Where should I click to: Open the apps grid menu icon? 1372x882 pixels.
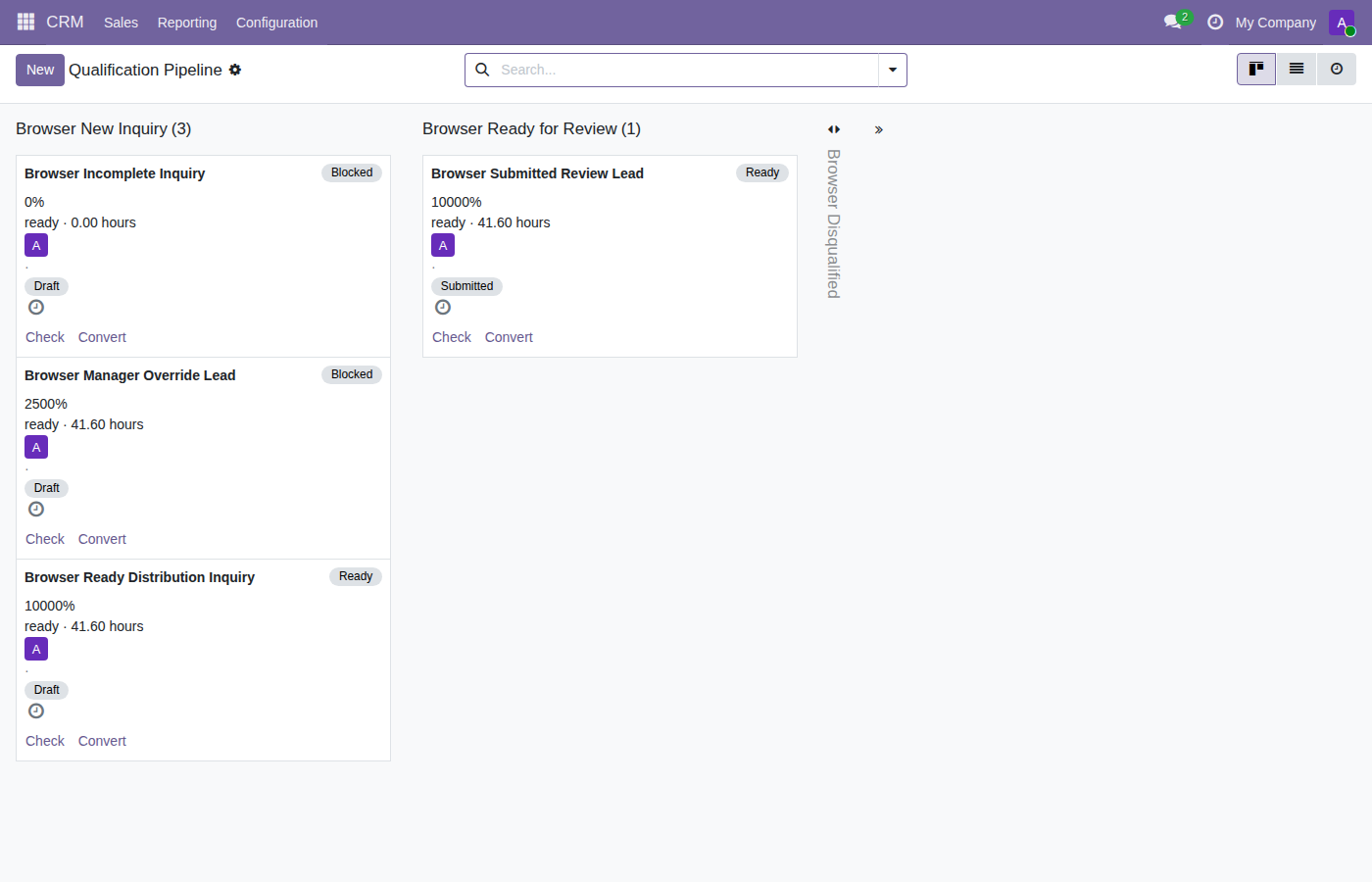click(x=26, y=22)
